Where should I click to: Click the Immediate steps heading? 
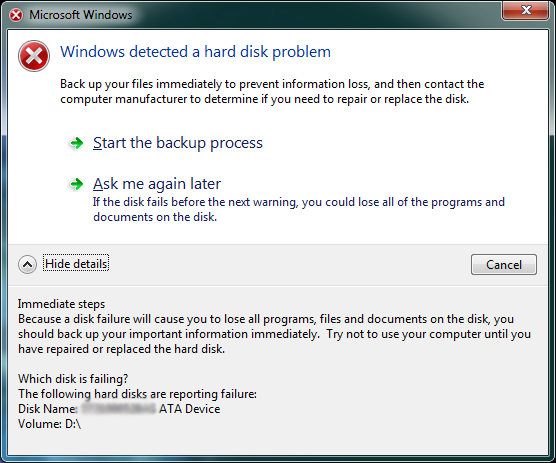coord(61,304)
